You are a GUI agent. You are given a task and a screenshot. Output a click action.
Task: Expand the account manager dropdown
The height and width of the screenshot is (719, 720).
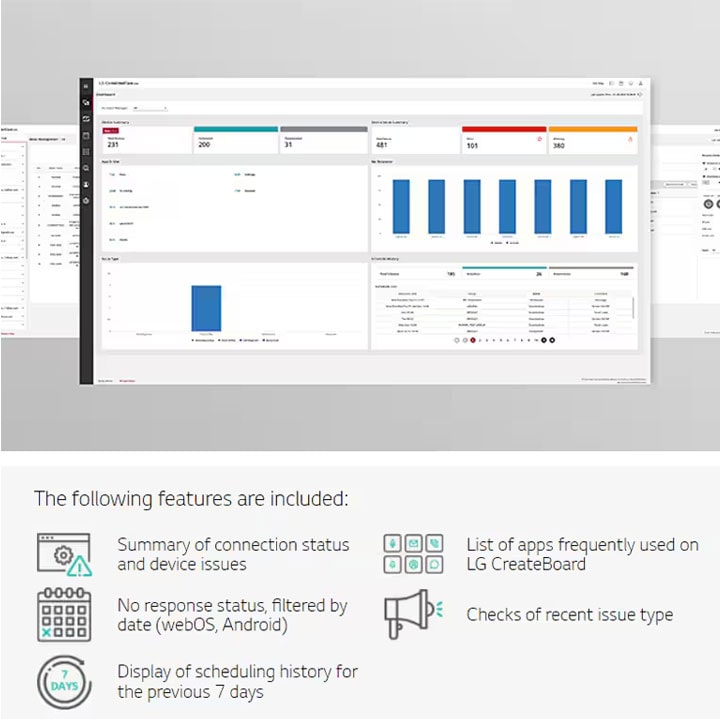click(x=150, y=108)
